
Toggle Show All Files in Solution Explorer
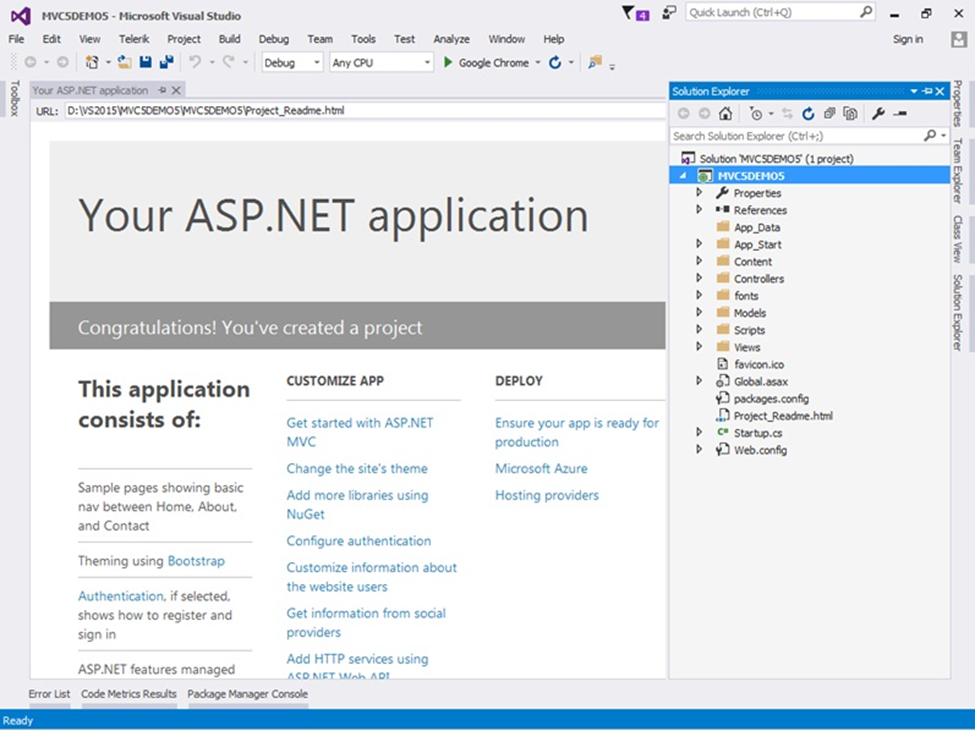[850, 114]
